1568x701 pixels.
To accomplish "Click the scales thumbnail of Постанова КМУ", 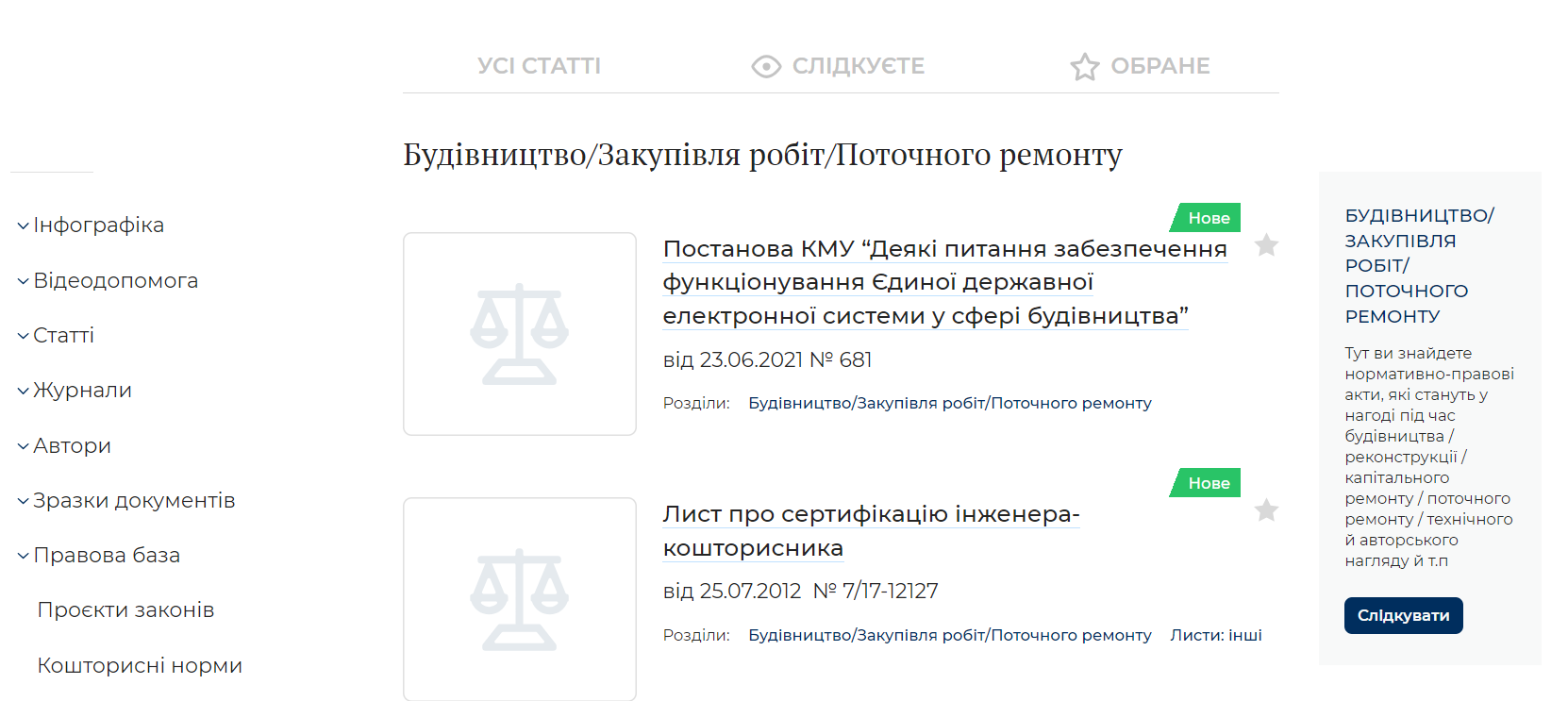I will click(x=520, y=334).
